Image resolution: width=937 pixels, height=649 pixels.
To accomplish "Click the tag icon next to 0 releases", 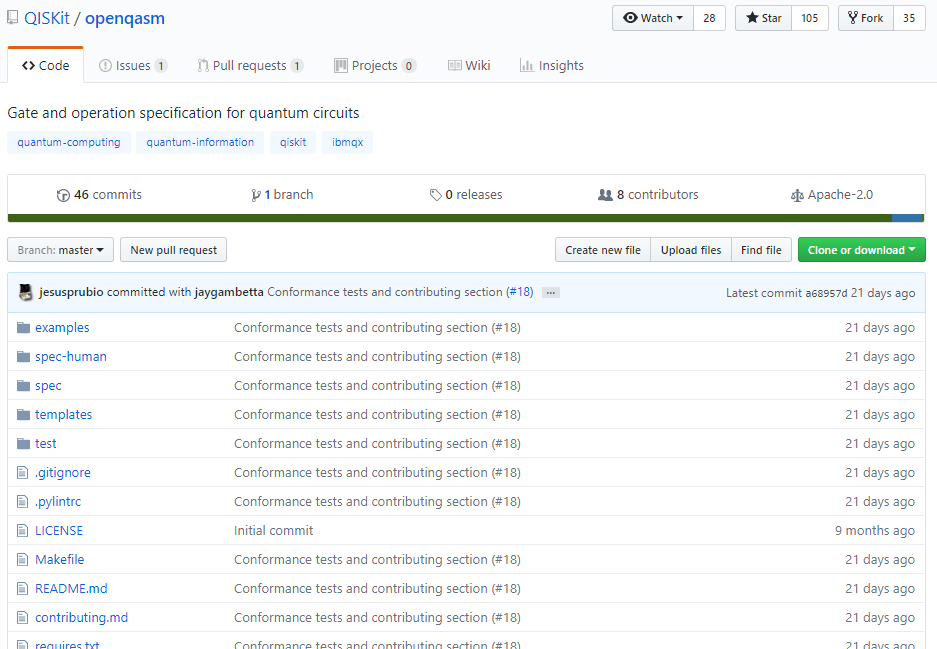I will (x=436, y=195).
